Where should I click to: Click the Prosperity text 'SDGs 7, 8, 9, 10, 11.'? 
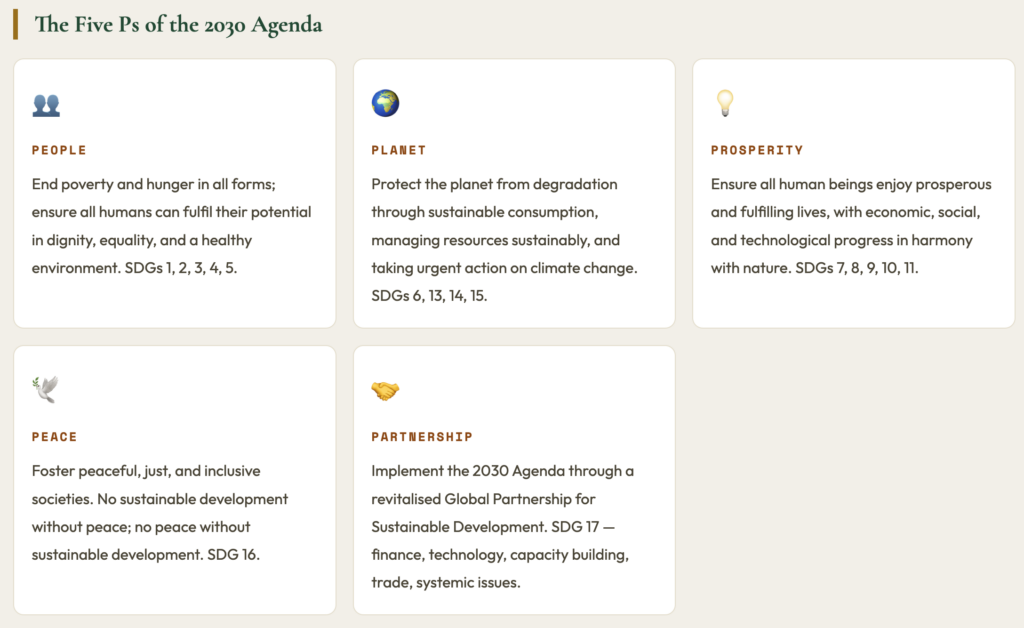[x=856, y=268]
